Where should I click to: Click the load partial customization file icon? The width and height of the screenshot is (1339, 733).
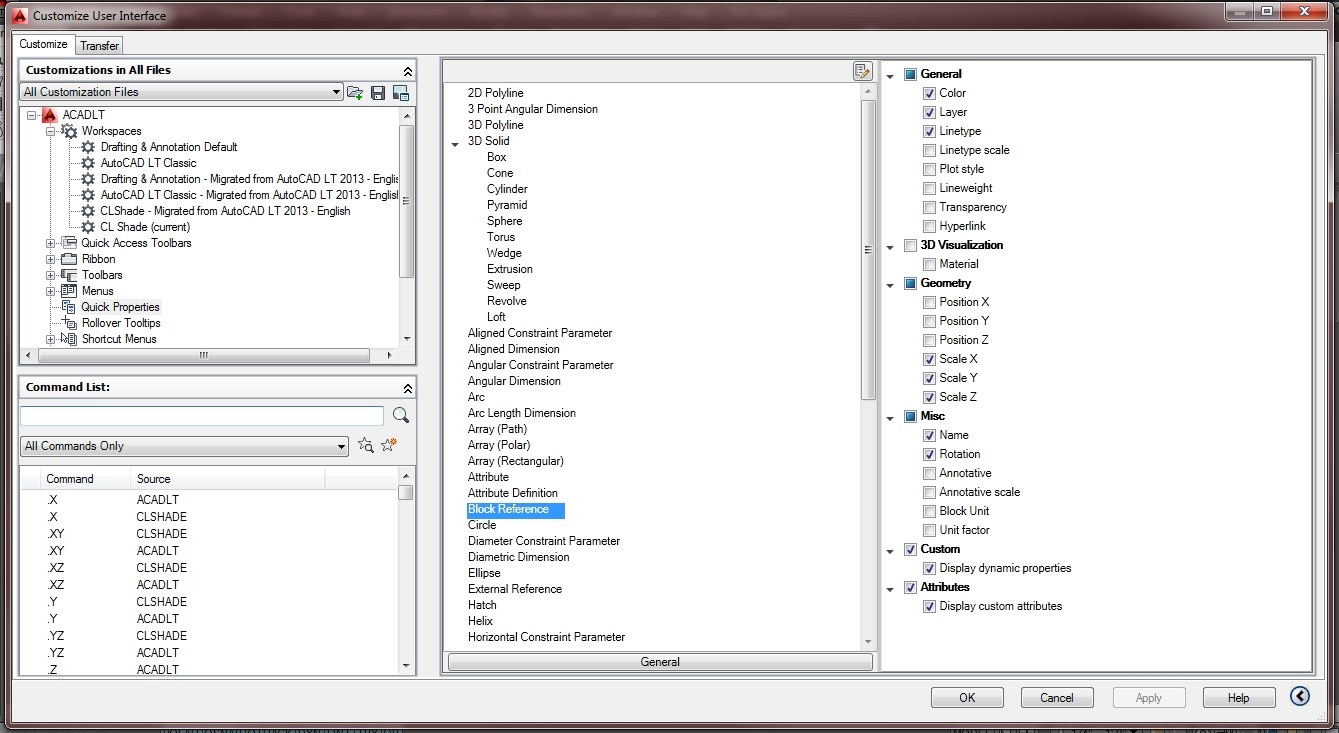[355, 92]
